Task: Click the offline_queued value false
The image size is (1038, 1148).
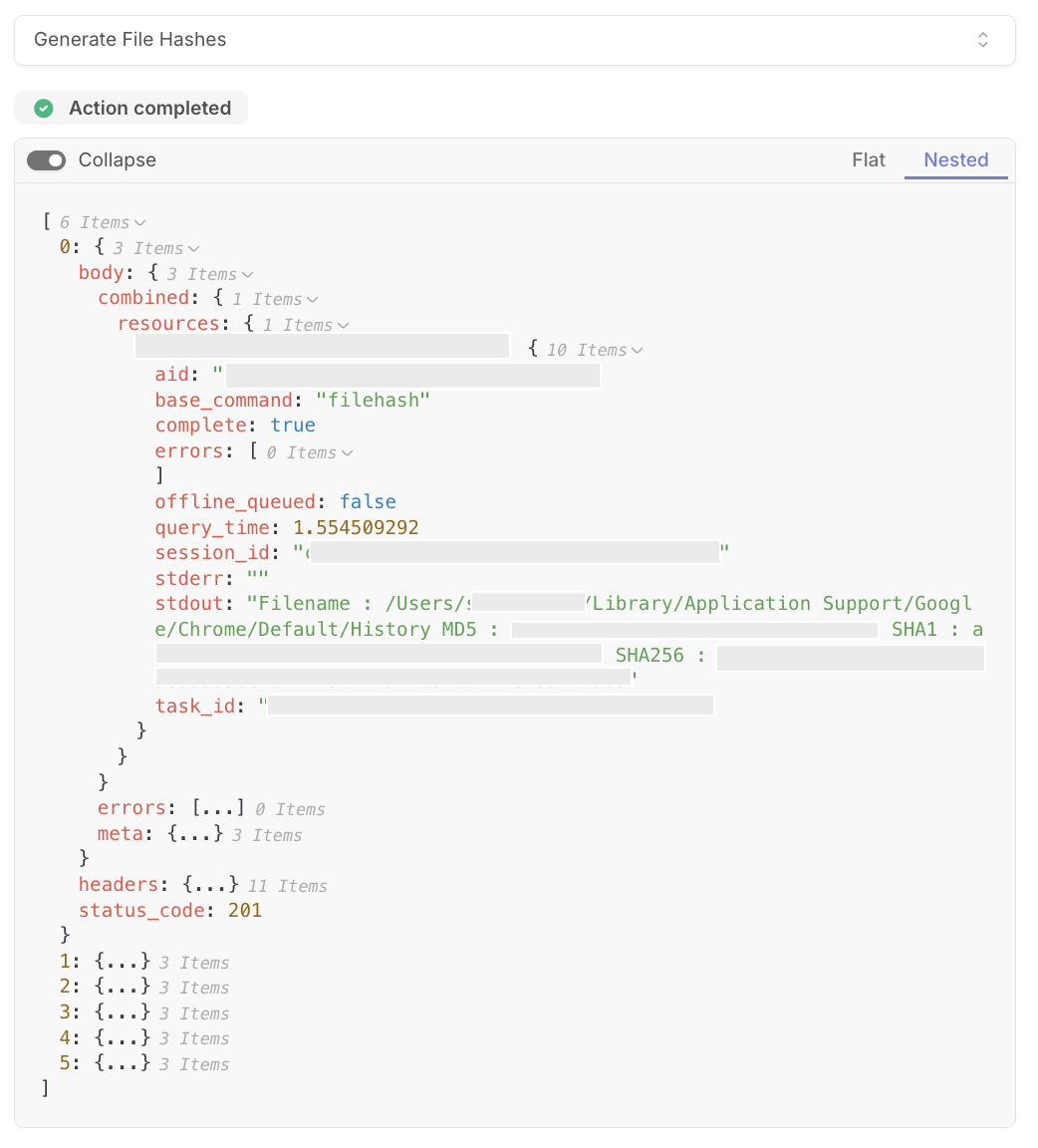Action: click(368, 502)
